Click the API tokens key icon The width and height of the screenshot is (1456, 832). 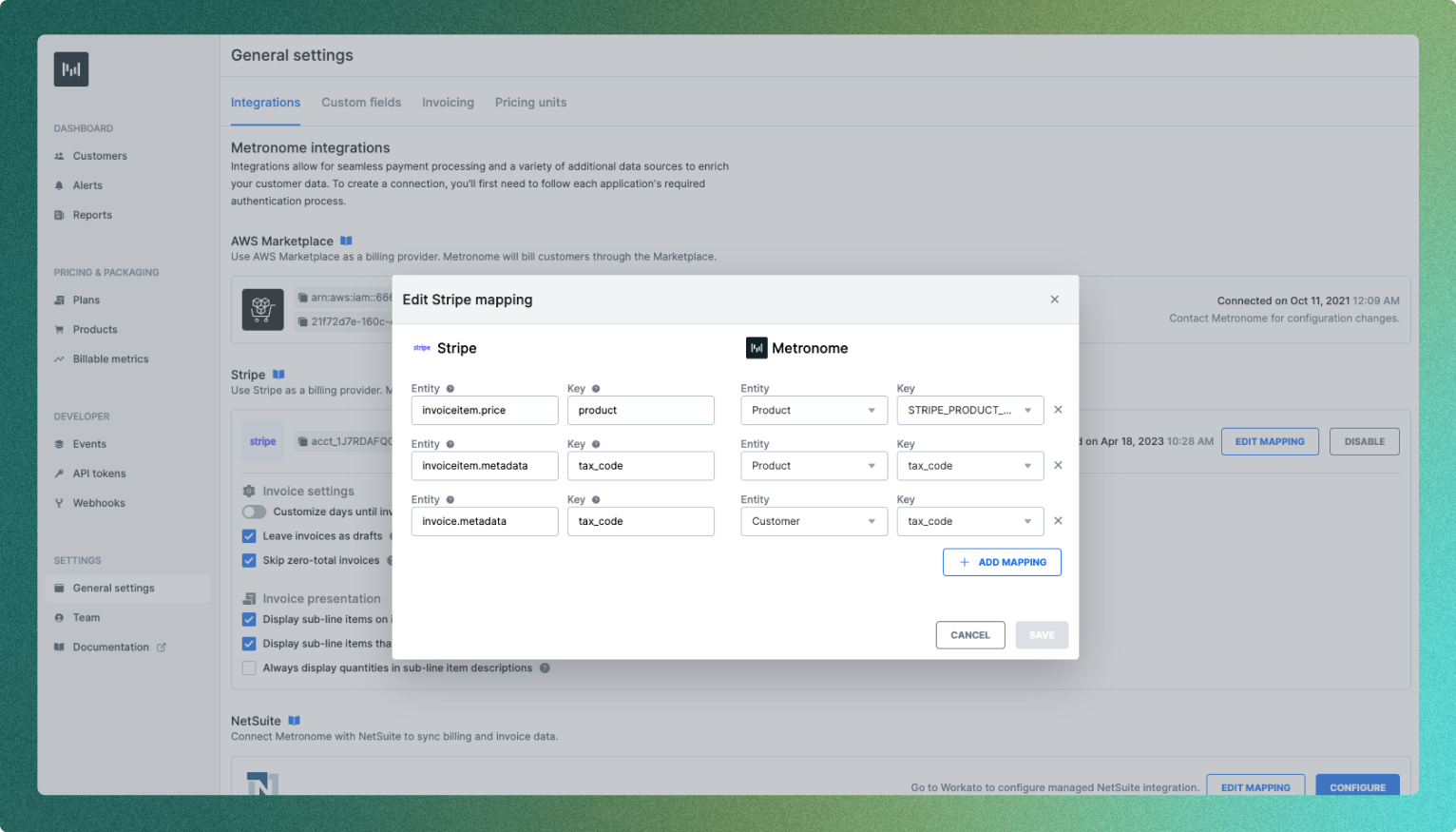(x=59, y=474)
